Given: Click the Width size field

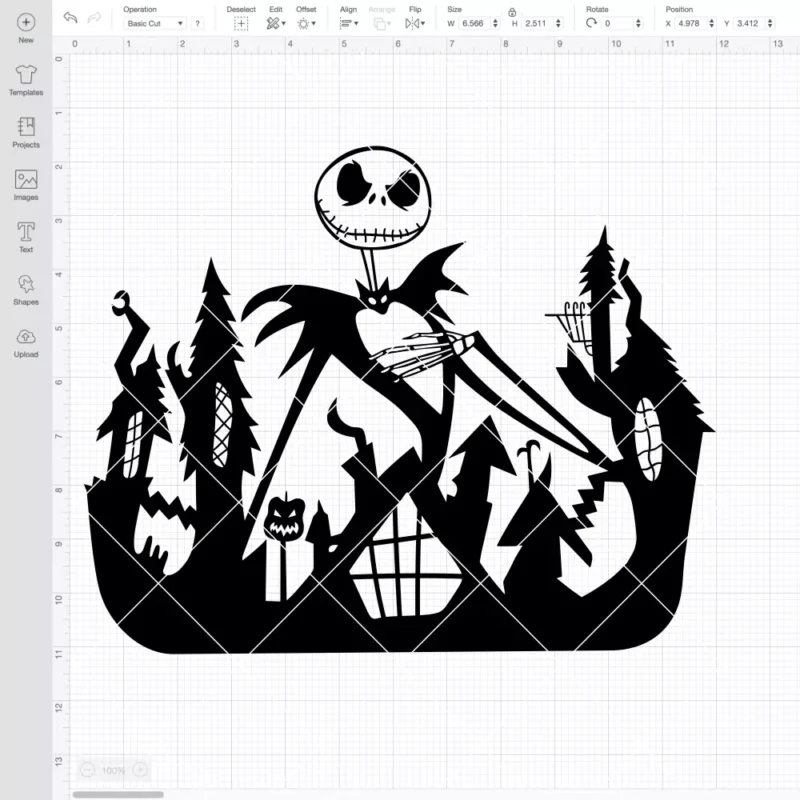Looking at the screenshot, I should pos(474,23).
